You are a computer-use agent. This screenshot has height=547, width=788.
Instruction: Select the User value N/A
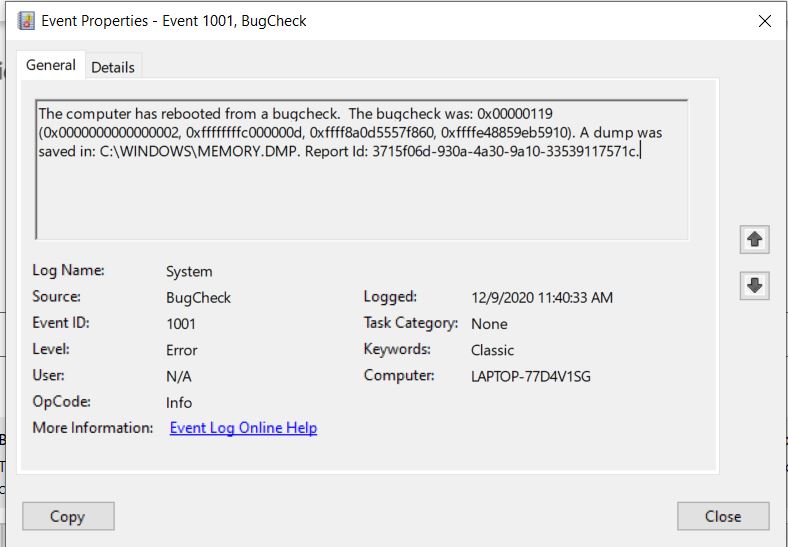pyautogui.click(x=178, y=376)
